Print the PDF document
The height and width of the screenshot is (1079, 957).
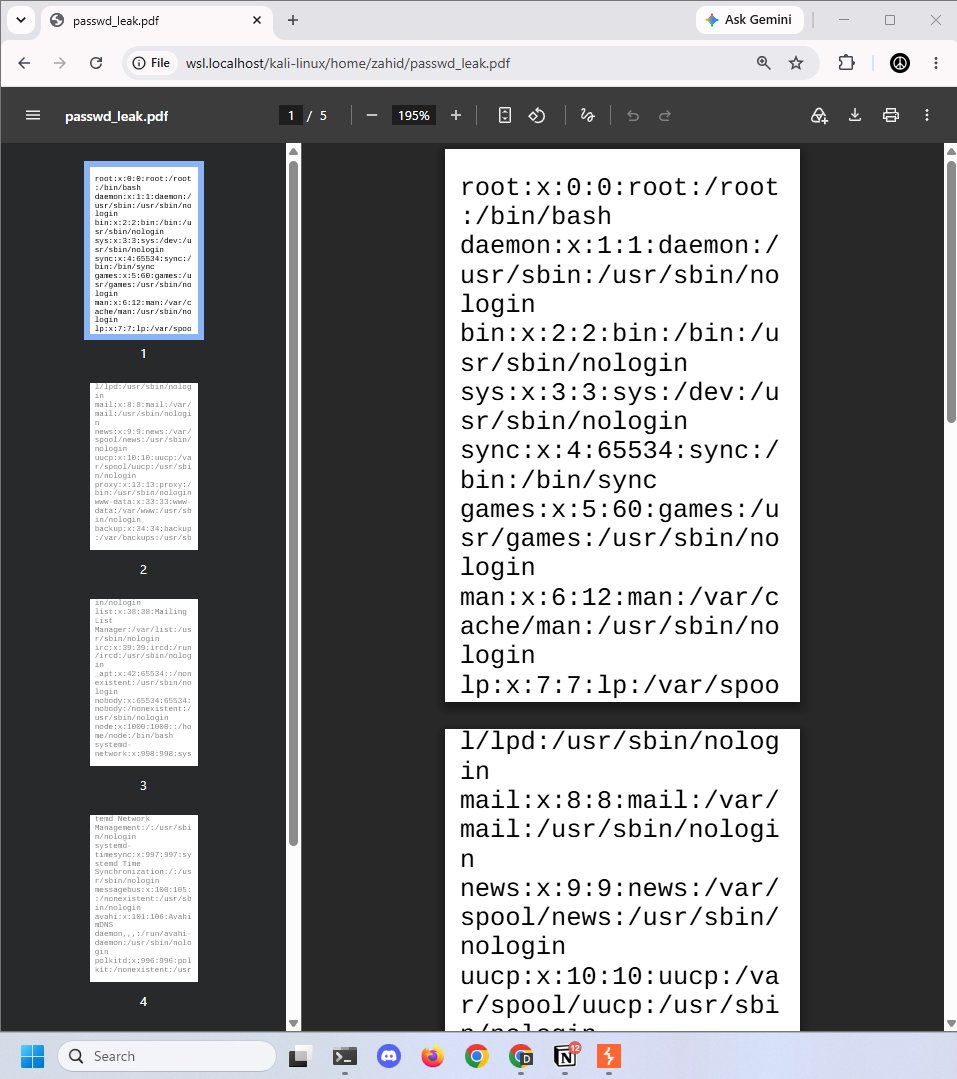coord(890,116)
